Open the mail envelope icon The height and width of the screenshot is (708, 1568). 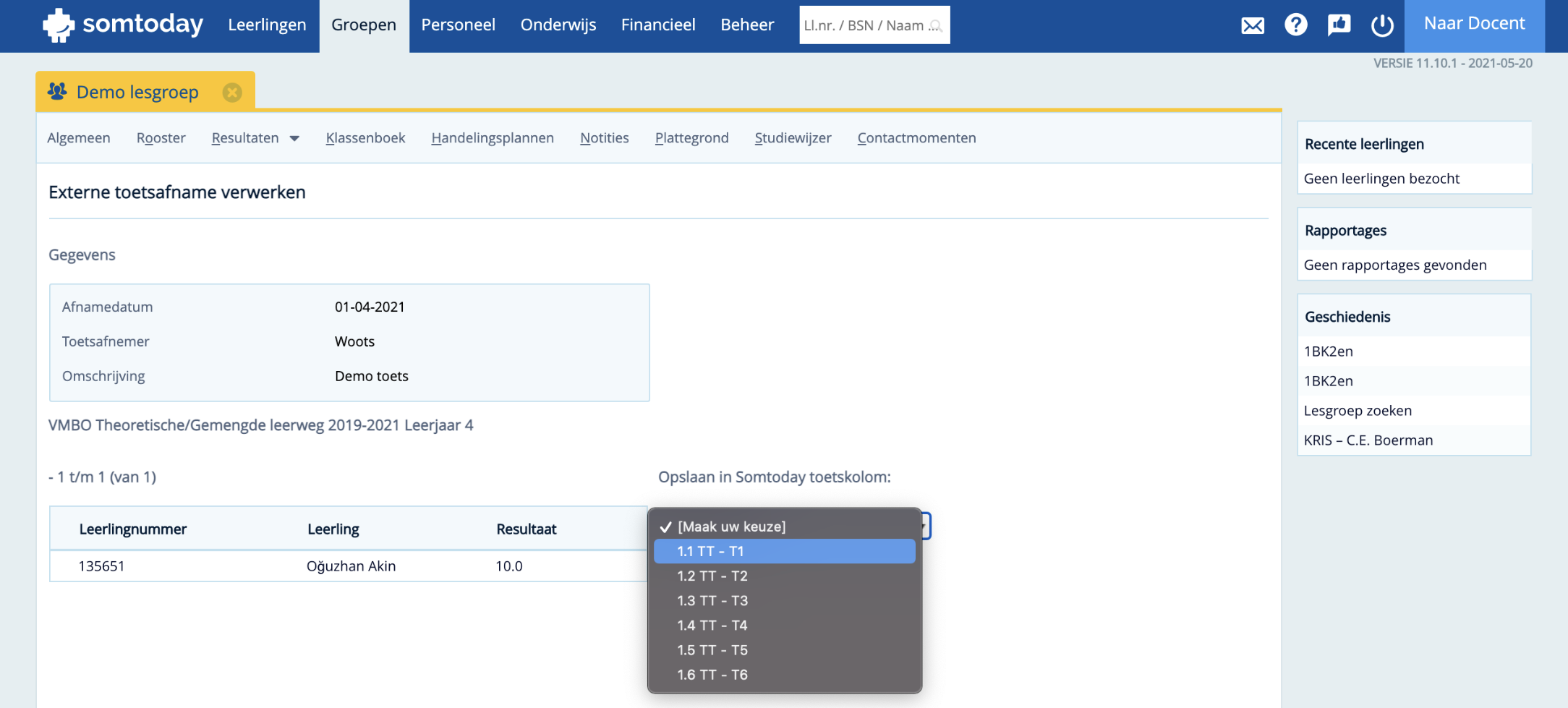(1253, 25)
